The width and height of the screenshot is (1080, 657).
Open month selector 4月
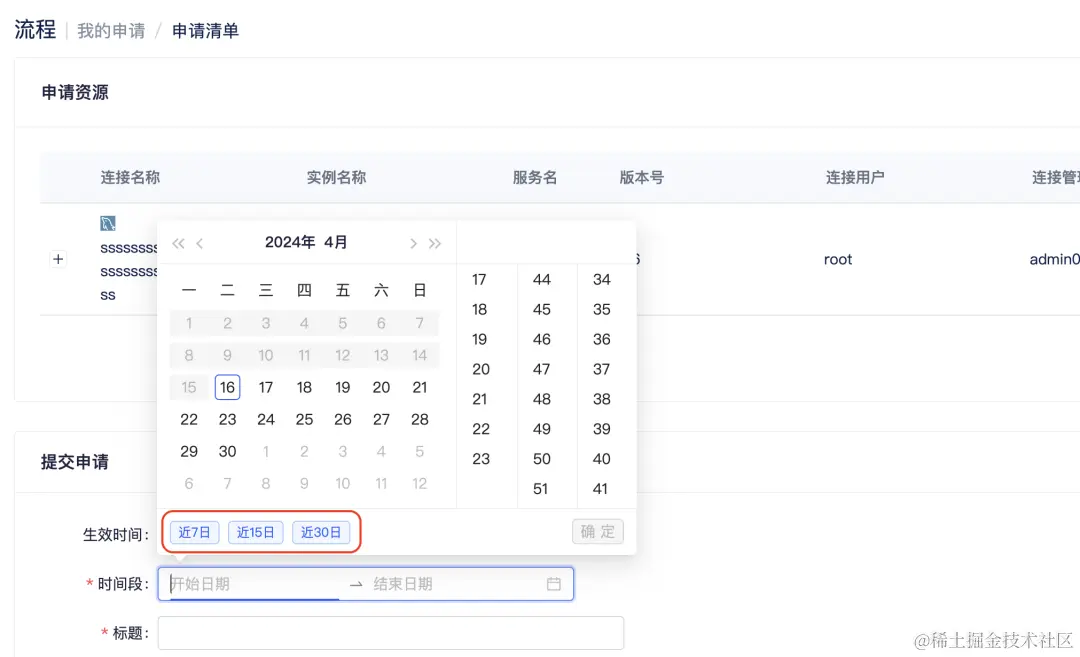pyautogui.click(x=335, y=242)
